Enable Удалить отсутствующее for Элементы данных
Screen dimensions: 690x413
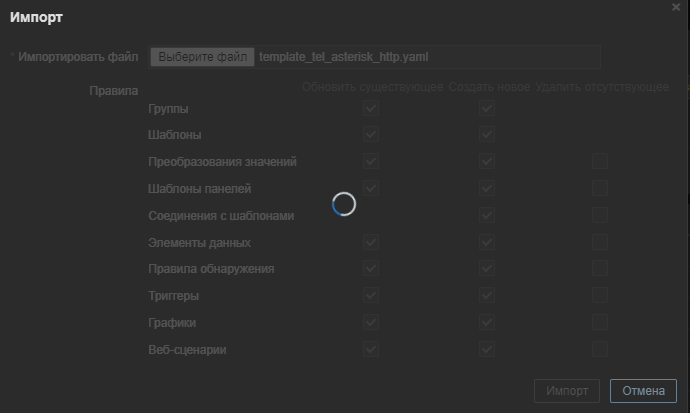tap(599, 242)
